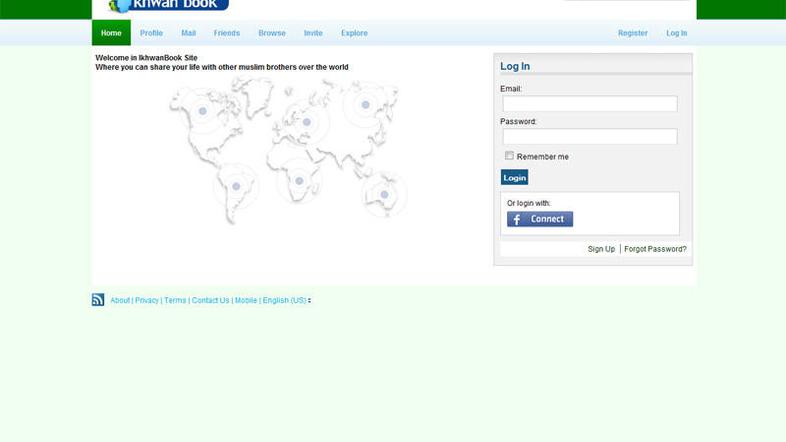Click the Ikhwan Book logo

[x=168, y=6]
